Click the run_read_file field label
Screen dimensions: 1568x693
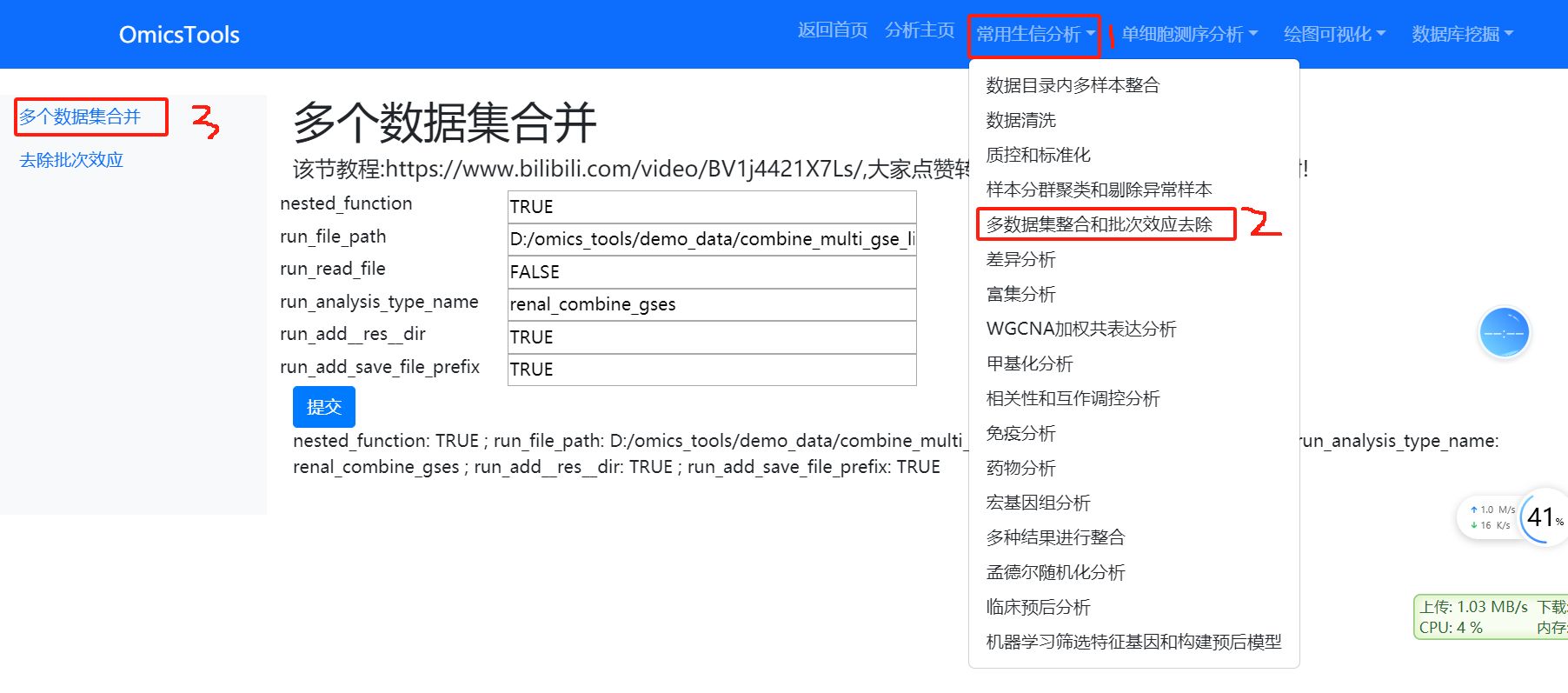click(x=333, y=269)
